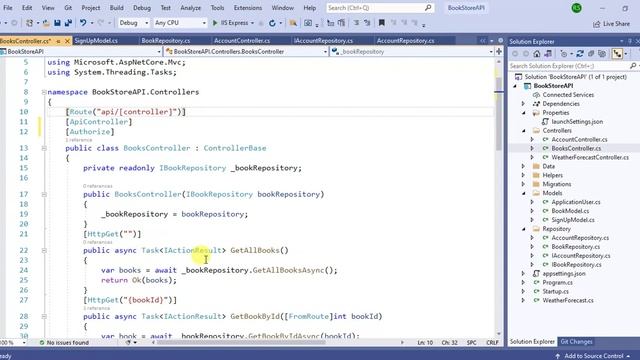Click Comment out selected lines icon

[356, 23]
